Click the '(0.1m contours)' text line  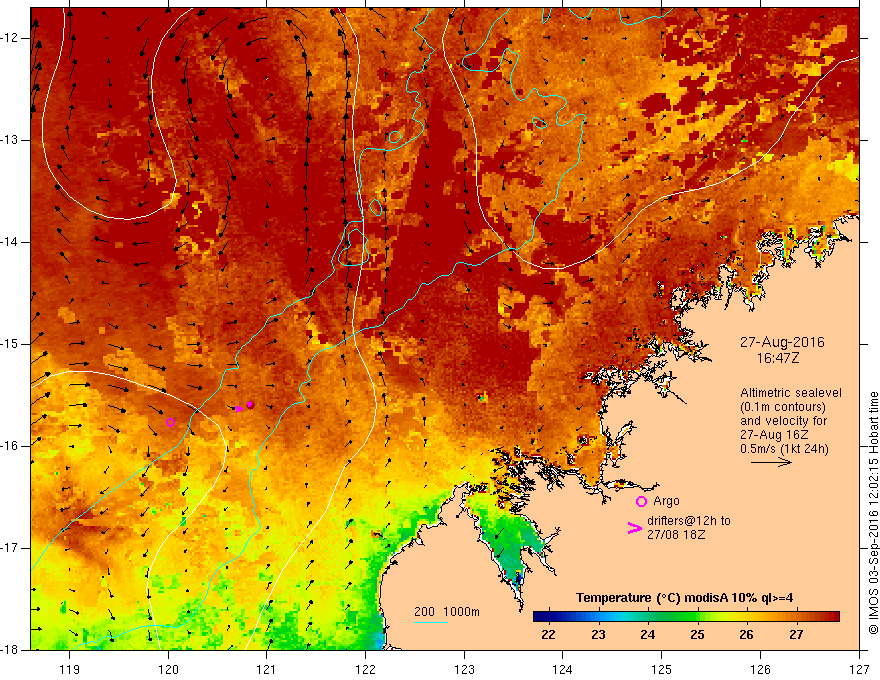tap(783, 407)
